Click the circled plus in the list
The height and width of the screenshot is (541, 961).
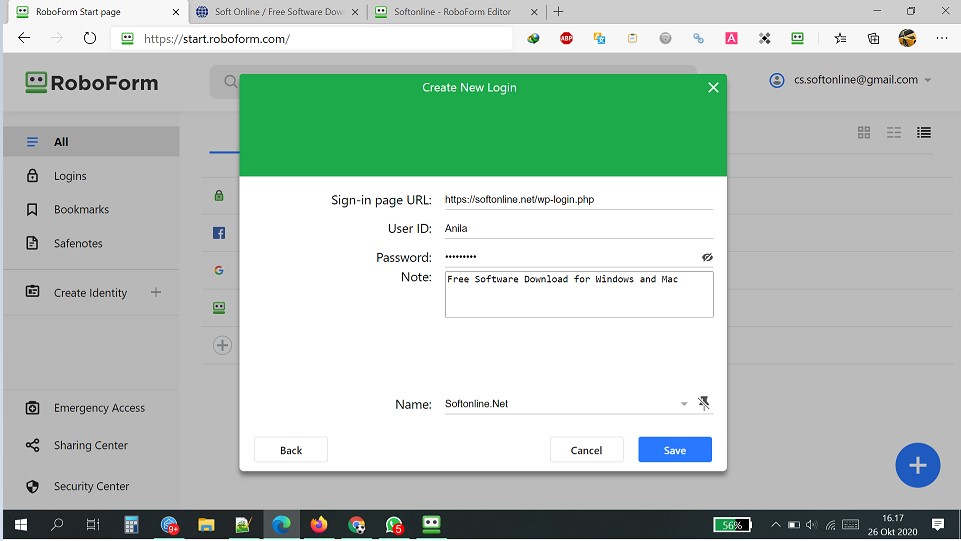point(222,345)
